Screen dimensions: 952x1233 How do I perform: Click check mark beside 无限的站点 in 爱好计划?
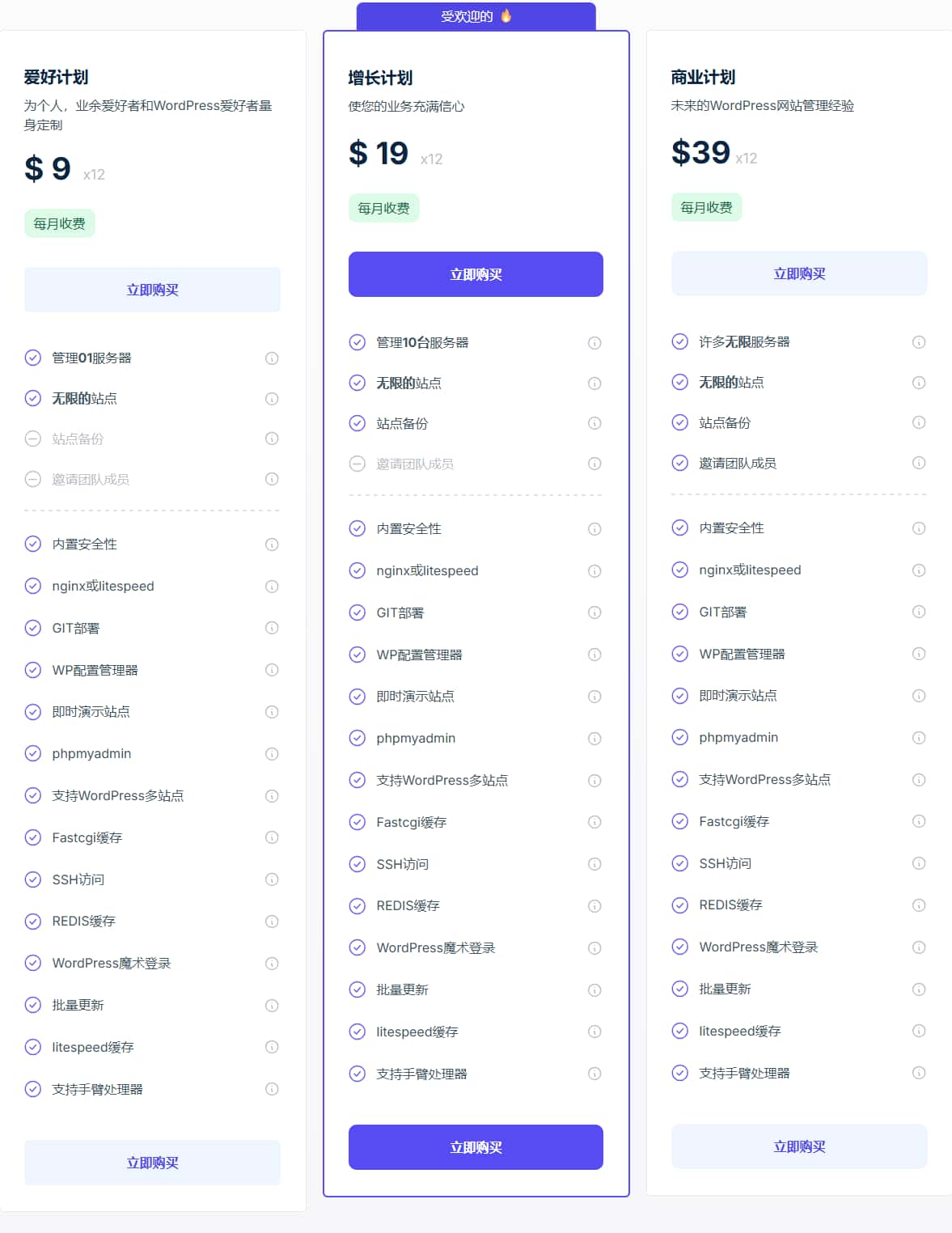(33, 398)
